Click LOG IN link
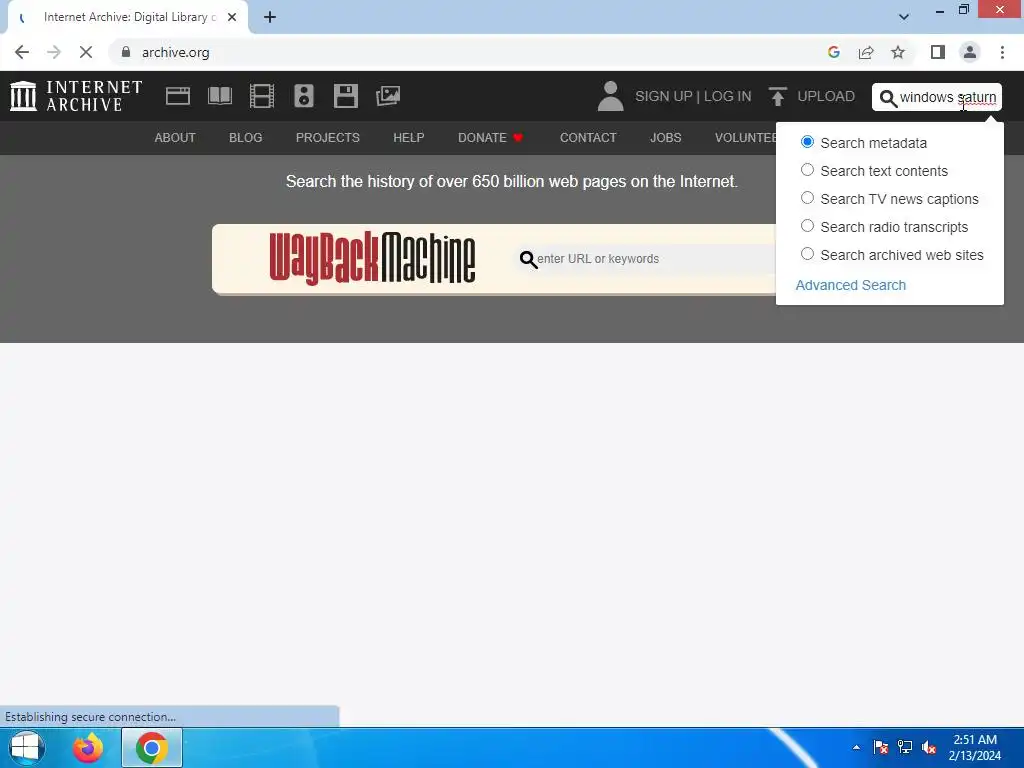 coord(728,96)
